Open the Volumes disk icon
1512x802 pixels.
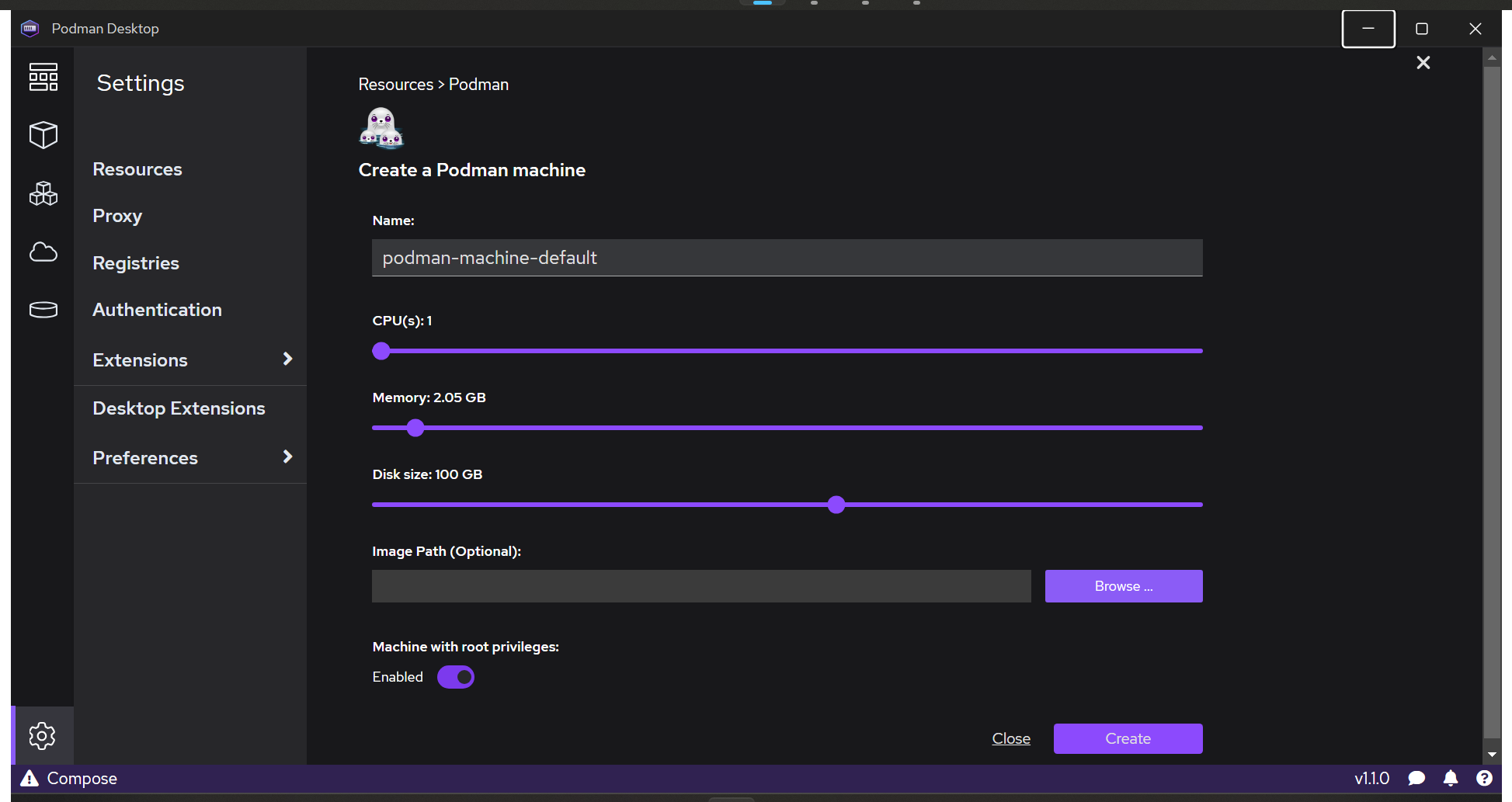click(43, 310)
